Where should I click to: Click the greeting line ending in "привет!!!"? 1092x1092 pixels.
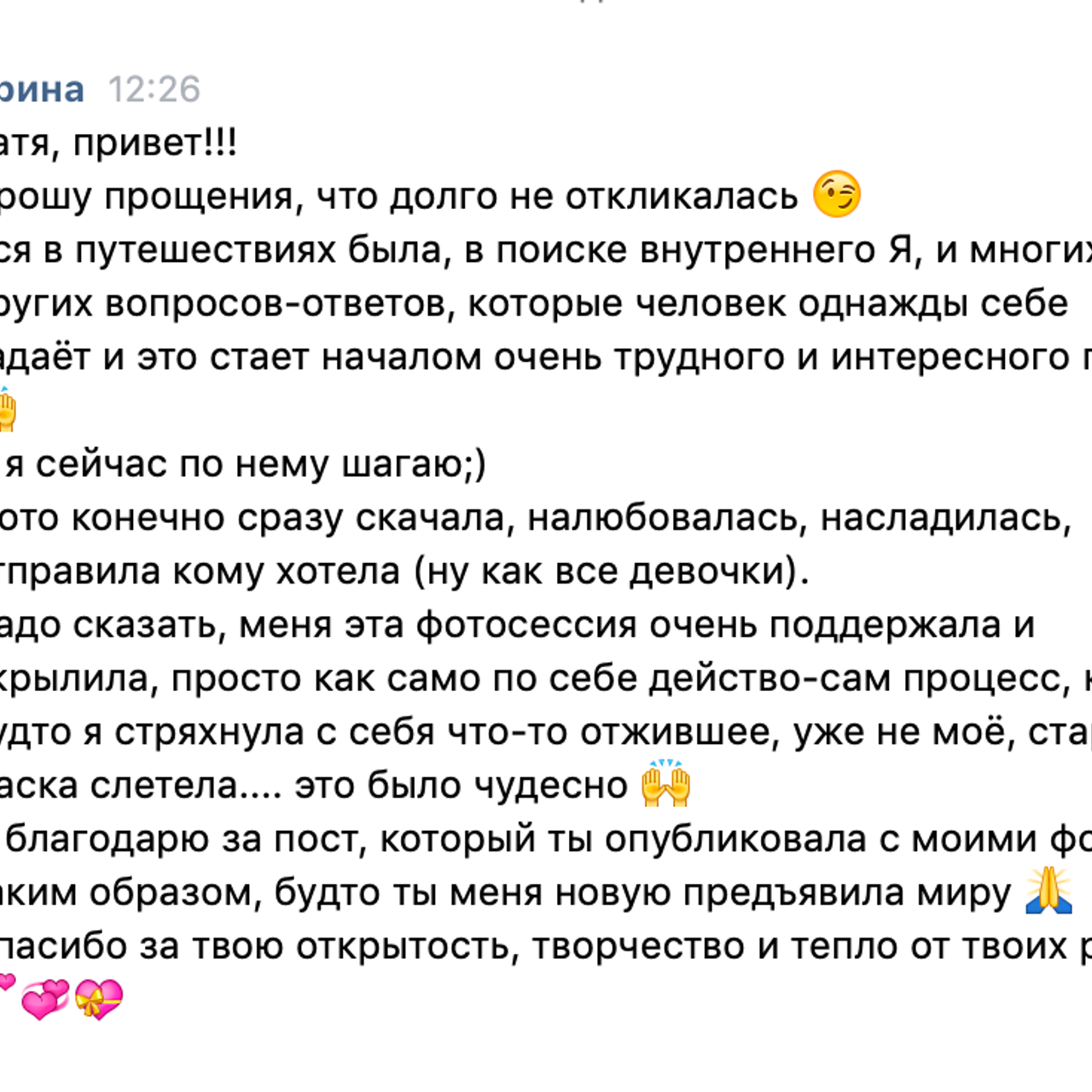[x=119, y=142]
